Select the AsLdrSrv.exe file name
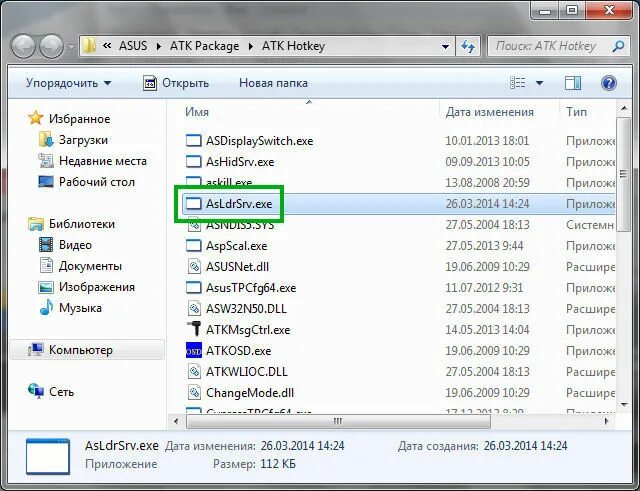This screenshot has height=491, width=640. point(239,203)
